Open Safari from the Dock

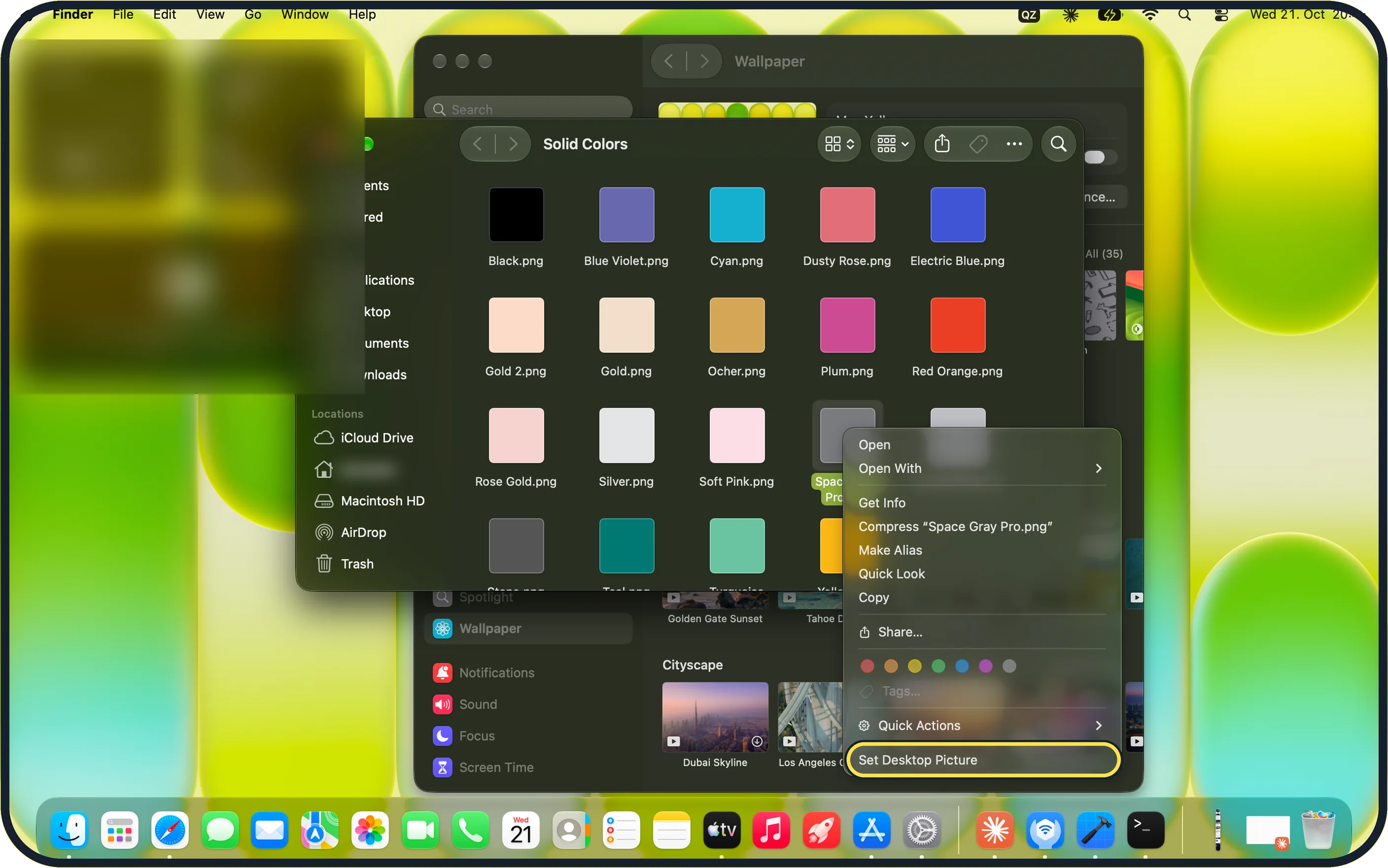click(x=170, y=830)
